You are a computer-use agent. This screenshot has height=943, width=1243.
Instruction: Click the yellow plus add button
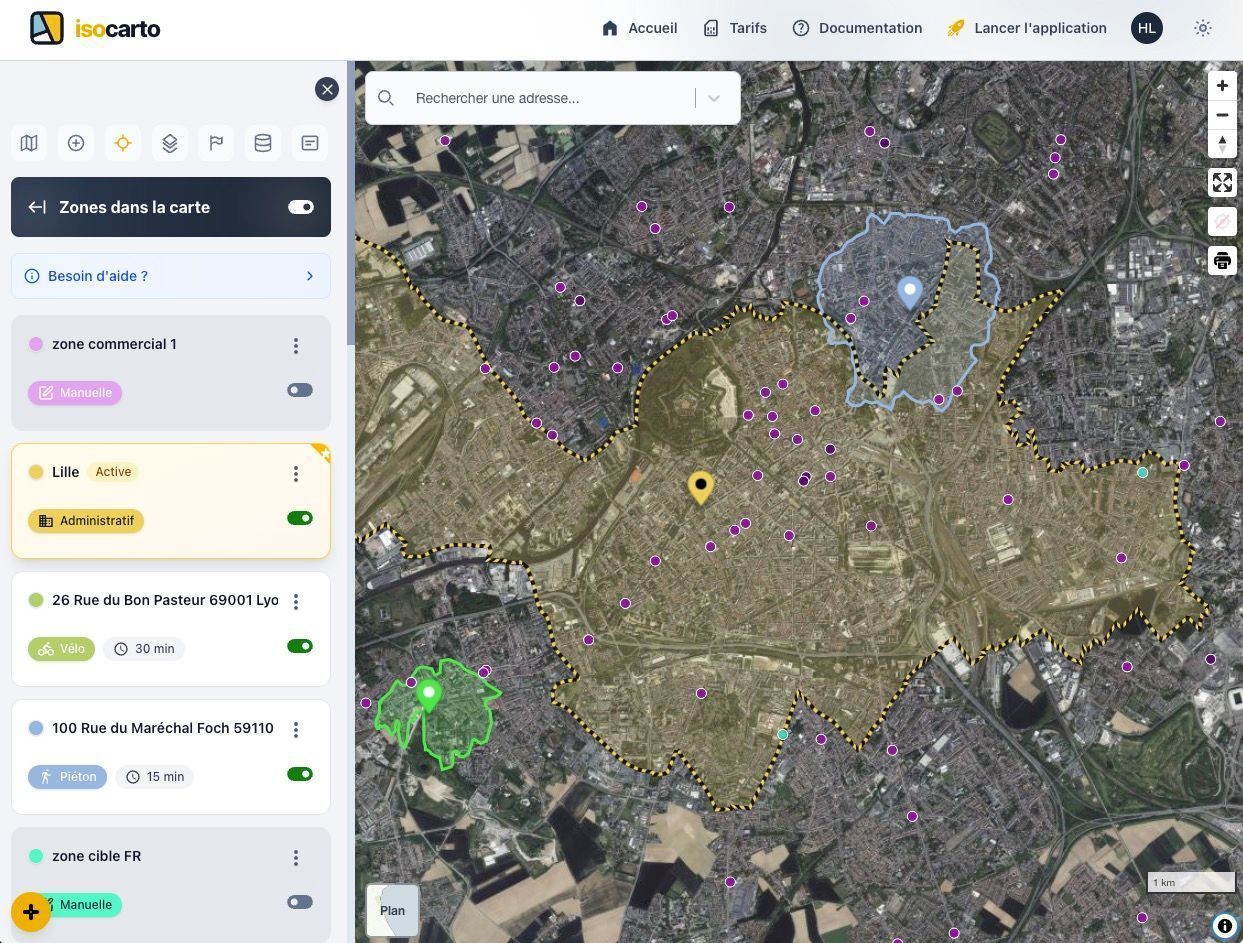pos(31,912)
